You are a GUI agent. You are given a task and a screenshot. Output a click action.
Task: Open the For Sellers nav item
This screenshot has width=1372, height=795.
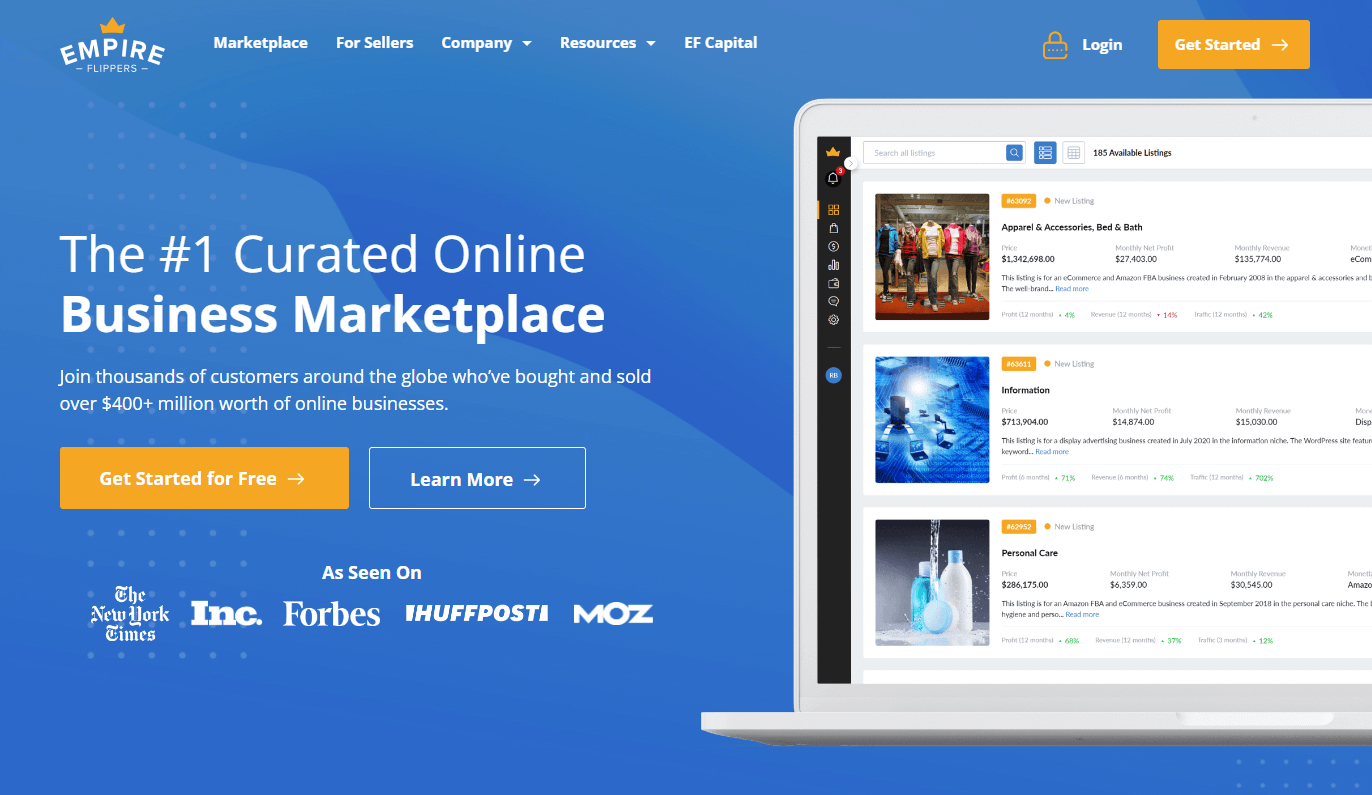pyautogui.click(x=374, y=43)
